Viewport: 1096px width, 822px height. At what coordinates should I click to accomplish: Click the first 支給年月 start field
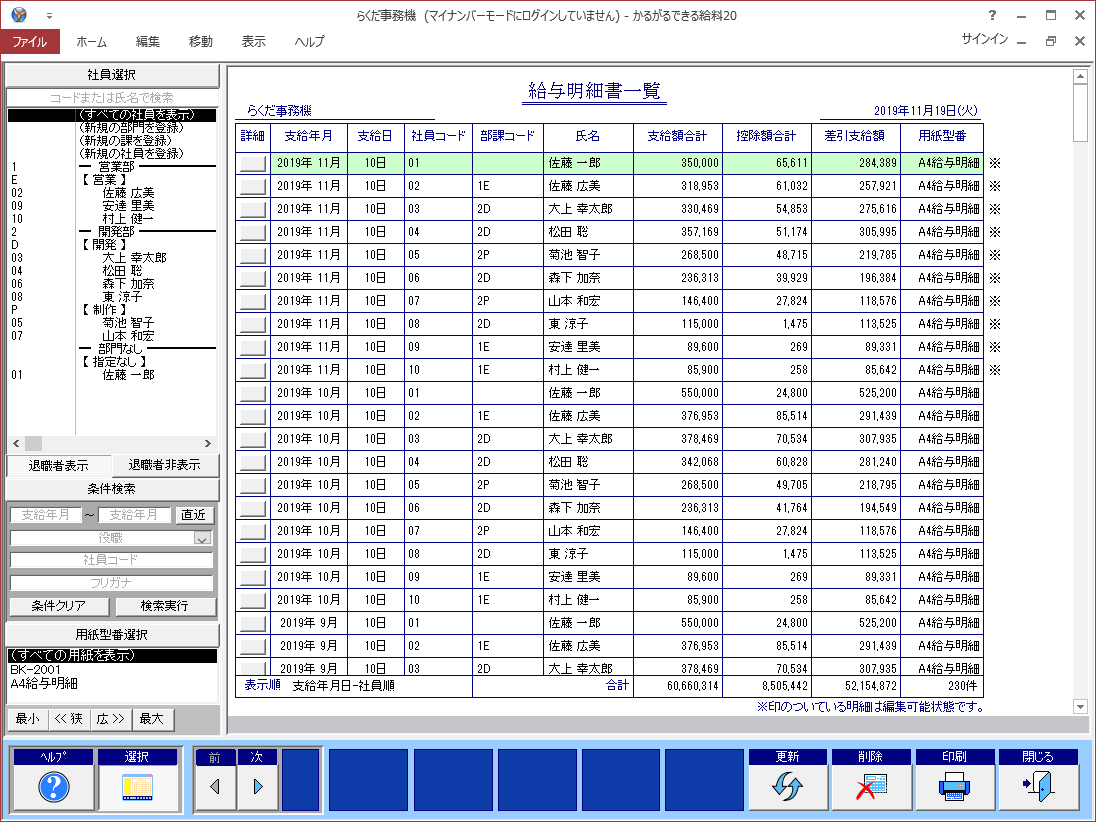point(46,515)
